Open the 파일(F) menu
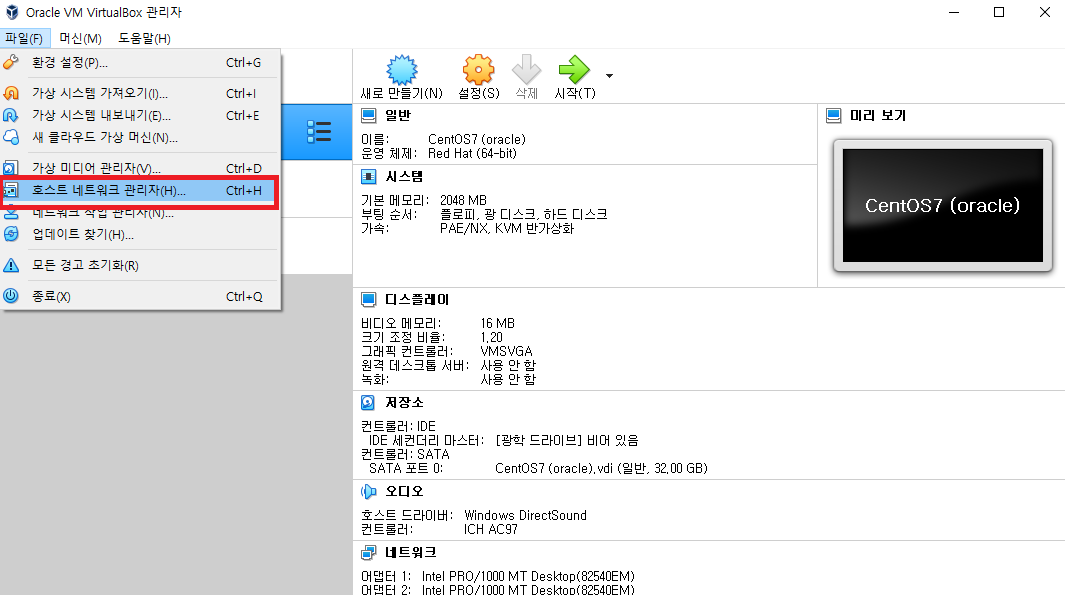 (24, 39)
